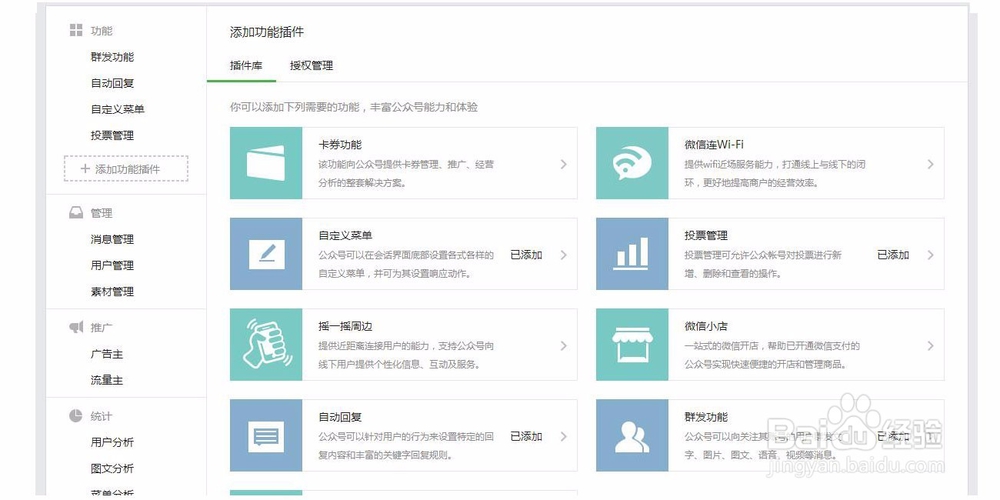
Task: Go to 消息管理 in sidebar
Action: pyautogui.click(x=112, y=239)
